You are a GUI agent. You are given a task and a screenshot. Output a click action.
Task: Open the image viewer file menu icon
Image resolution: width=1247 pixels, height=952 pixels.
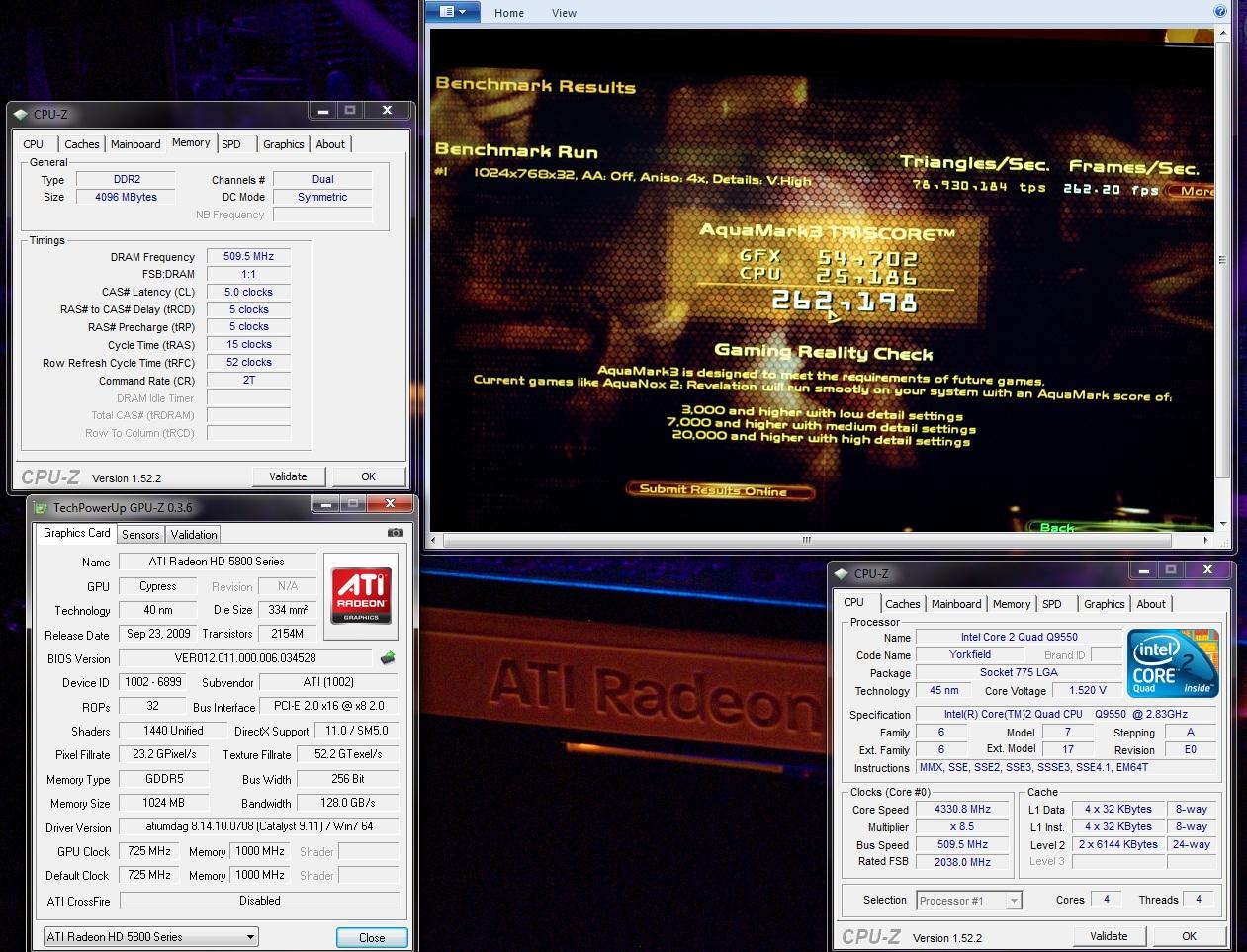click(453, 12)
